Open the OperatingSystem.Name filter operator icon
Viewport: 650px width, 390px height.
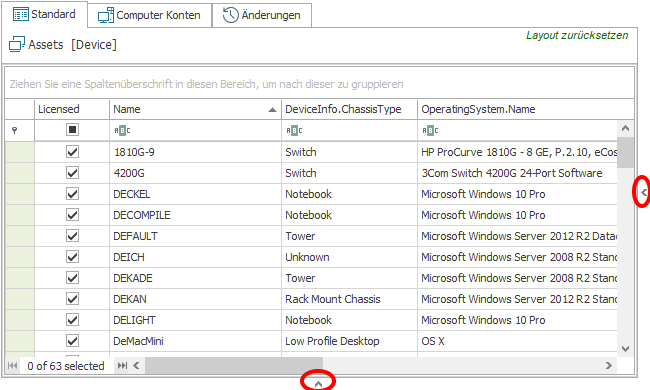tap(430, 131)
